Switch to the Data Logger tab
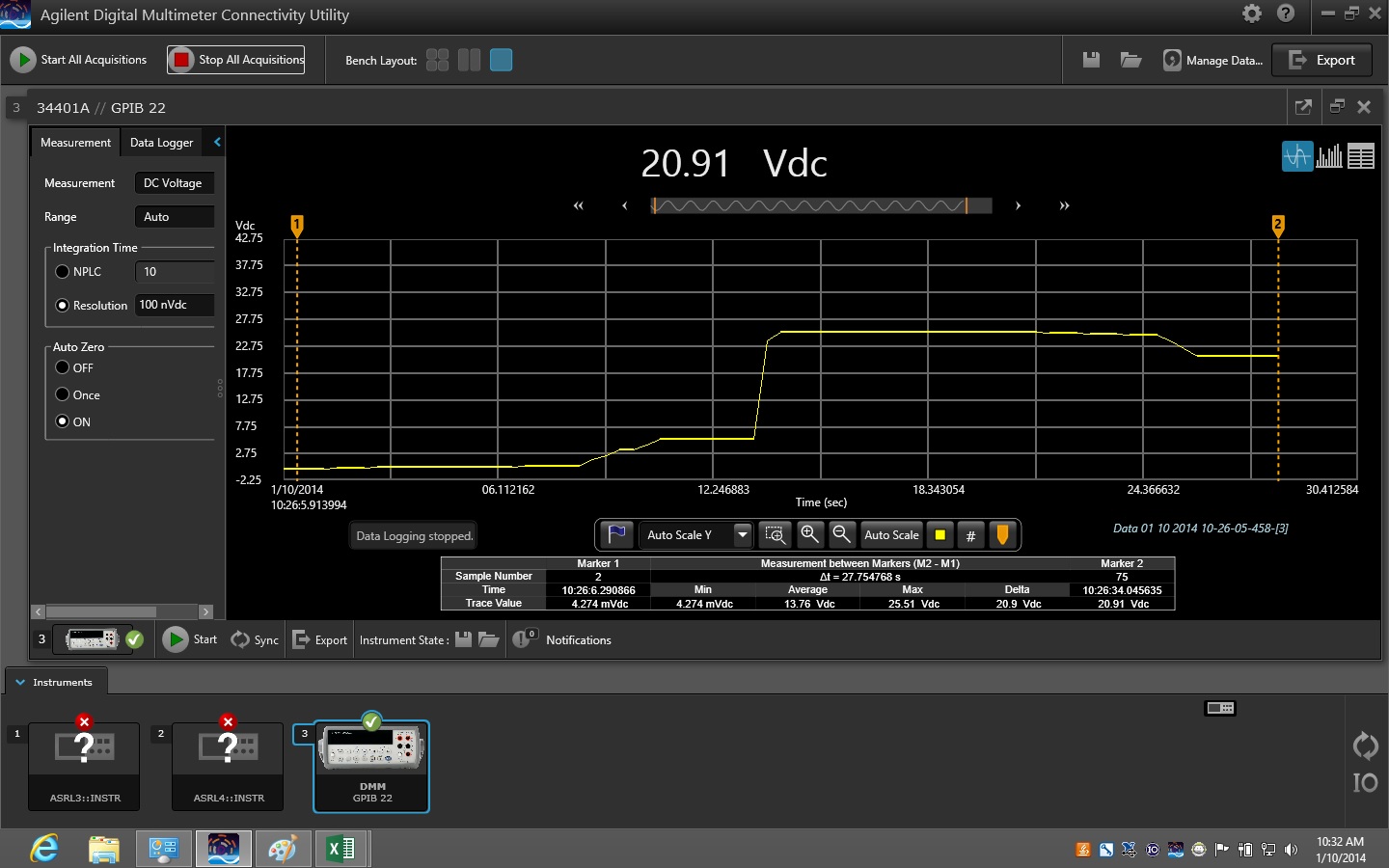Image resolution: width=1389 pixels, height=868 pixels. click(161, 143)
